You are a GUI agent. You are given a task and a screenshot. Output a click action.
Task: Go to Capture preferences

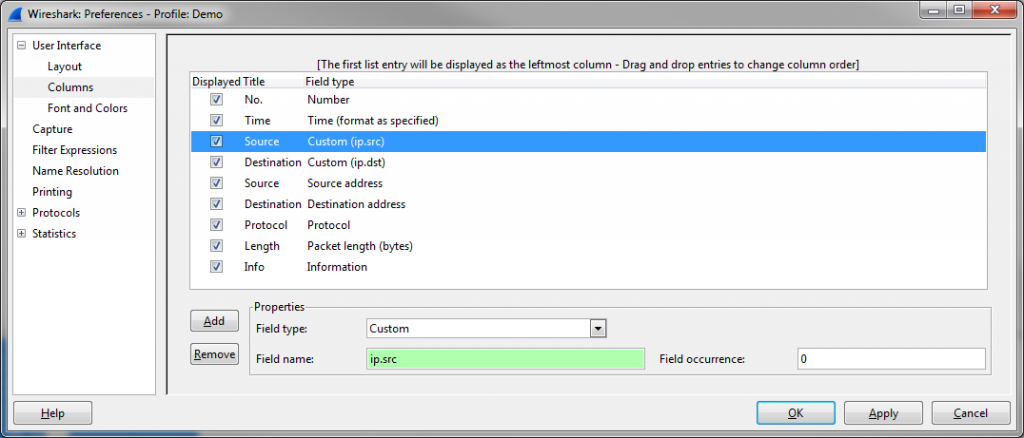[x=52, y=129]
